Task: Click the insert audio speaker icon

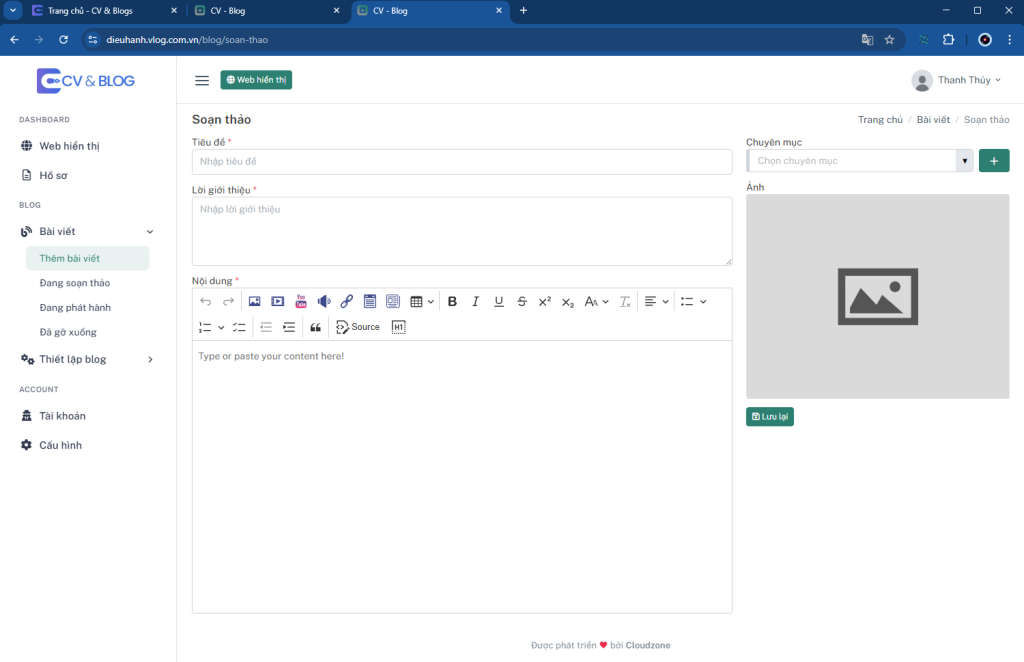Action: click(324, 301)
